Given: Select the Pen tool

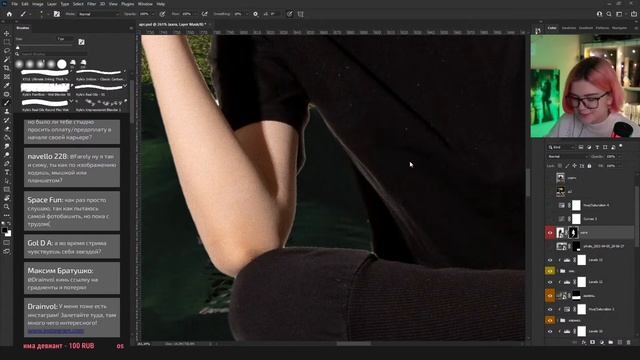Looking at the screenshot, I should point(7,163).
